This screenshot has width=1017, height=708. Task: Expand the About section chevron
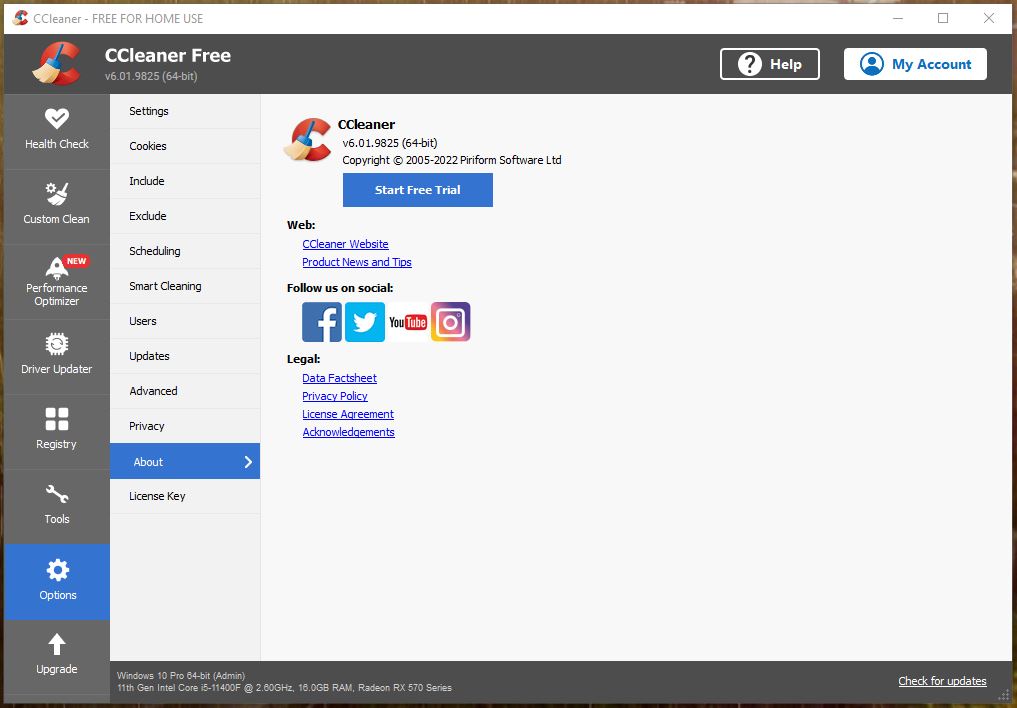[x=247, y=461]
